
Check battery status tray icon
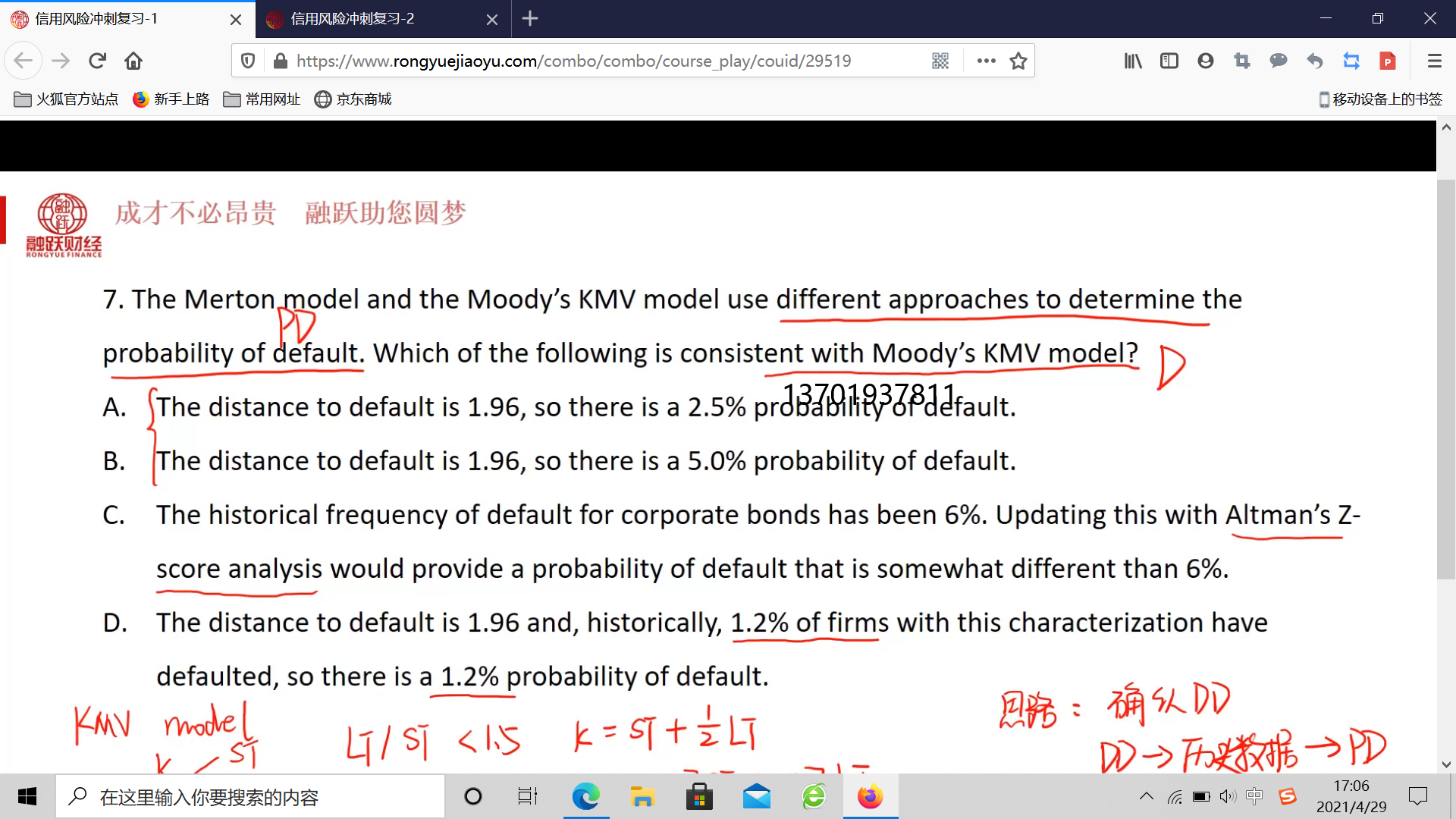[1201, 796]
